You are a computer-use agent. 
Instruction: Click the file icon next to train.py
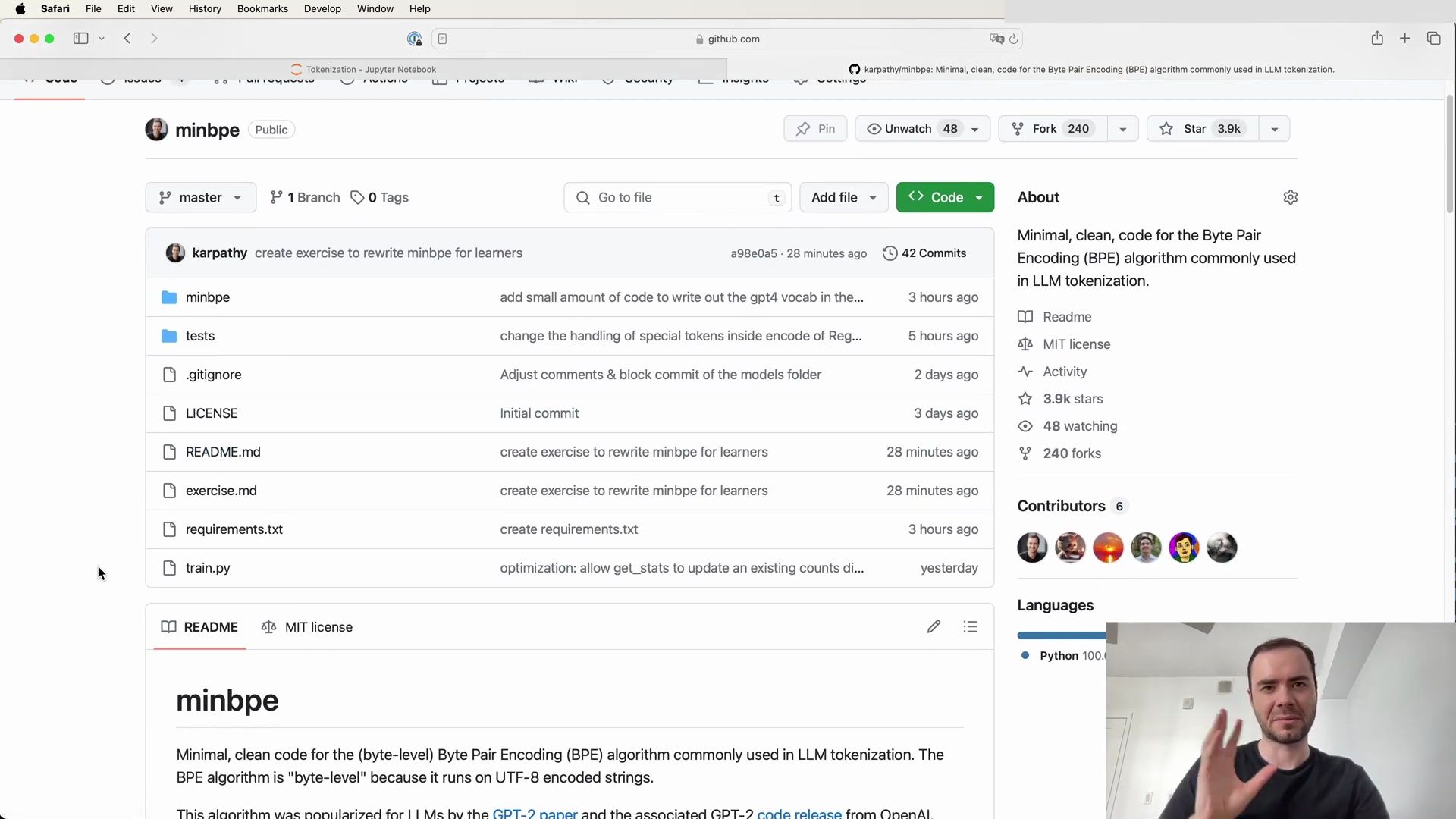(170, 568)
